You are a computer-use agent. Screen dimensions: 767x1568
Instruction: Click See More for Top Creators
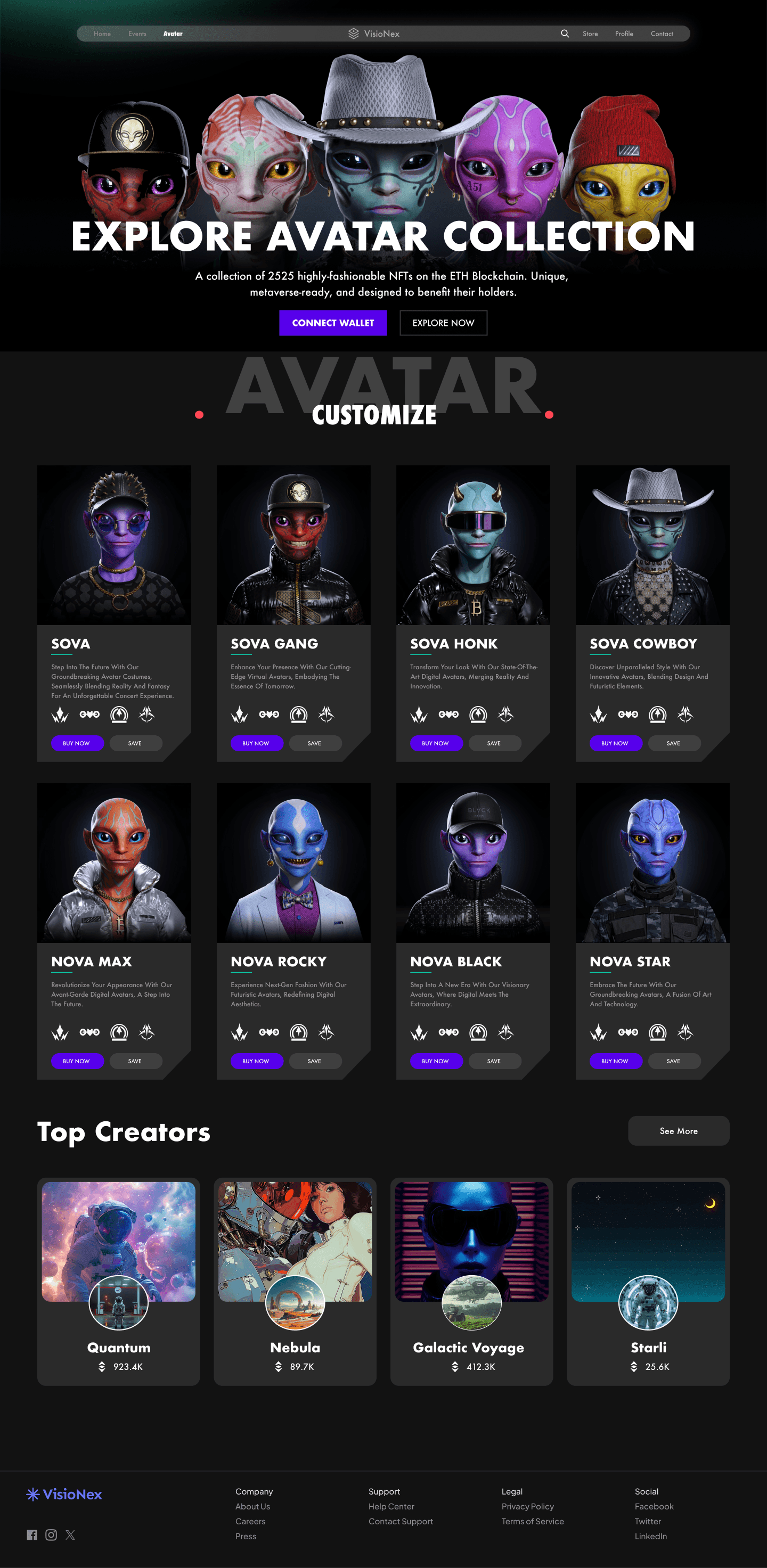679,1131
